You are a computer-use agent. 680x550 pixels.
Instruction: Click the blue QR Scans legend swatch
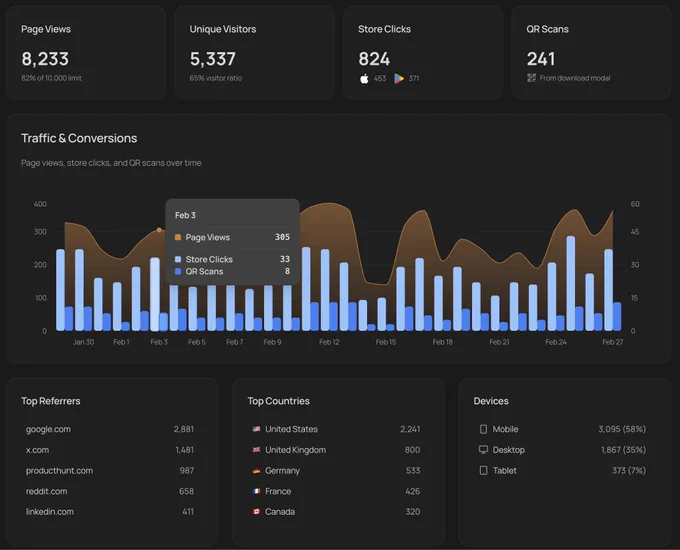tap(178, 272)
